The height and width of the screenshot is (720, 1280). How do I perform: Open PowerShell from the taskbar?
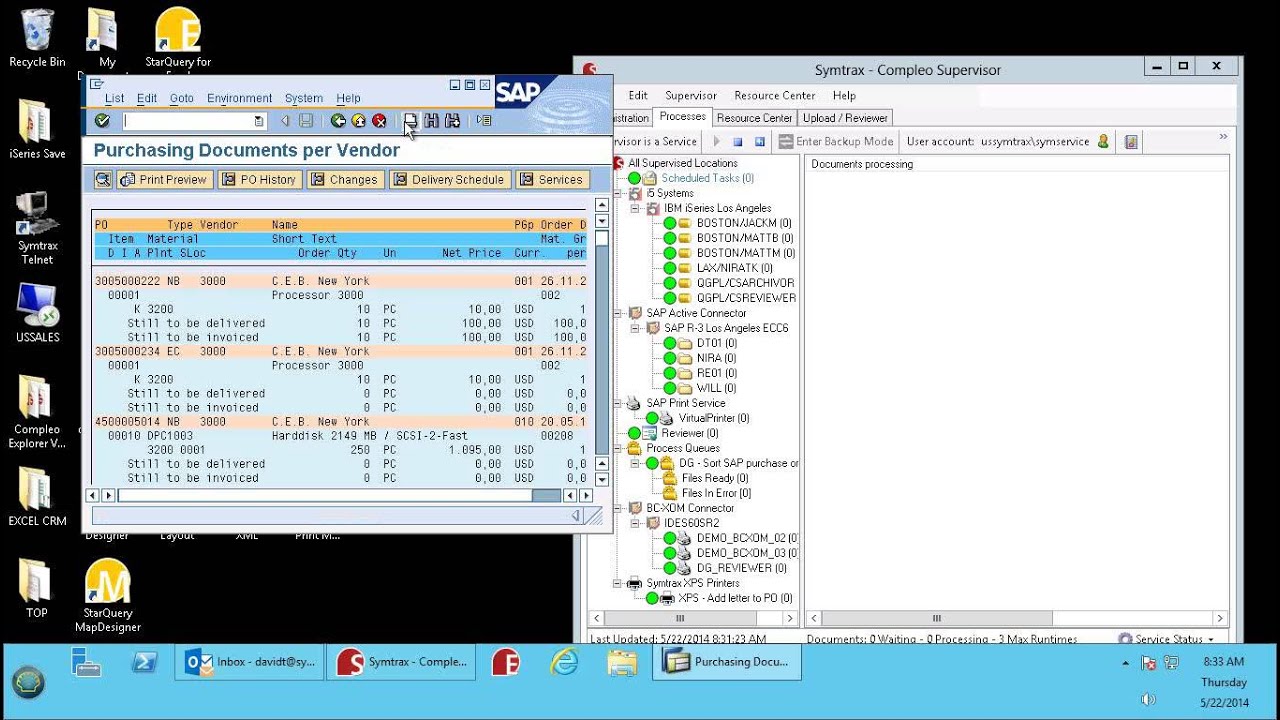(145, 662)
